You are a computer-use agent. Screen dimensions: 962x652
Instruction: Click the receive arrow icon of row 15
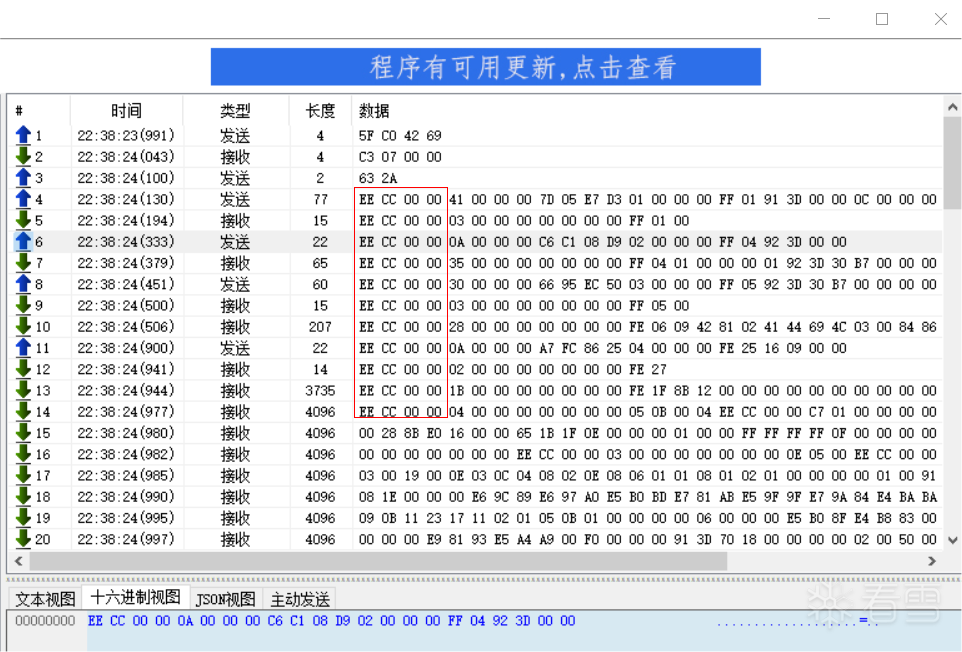coord(23,433)
